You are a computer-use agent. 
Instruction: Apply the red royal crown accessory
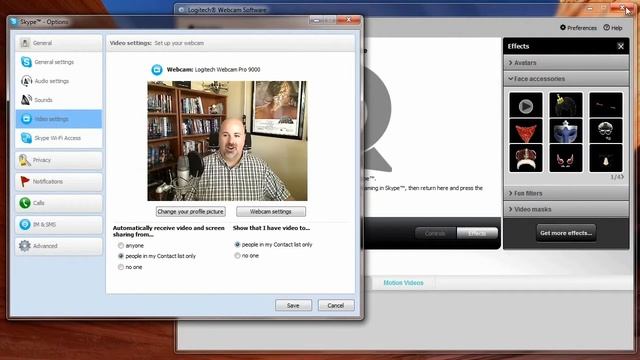526,158
